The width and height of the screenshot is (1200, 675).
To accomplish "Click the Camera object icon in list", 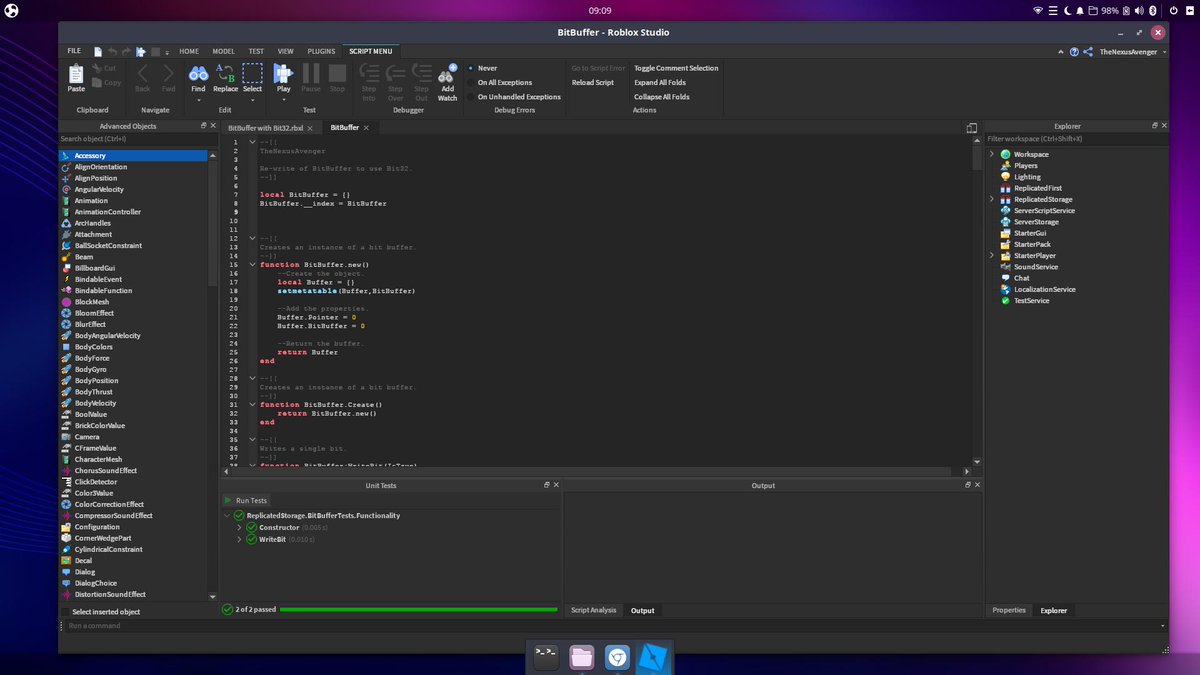I will [65, 437].
